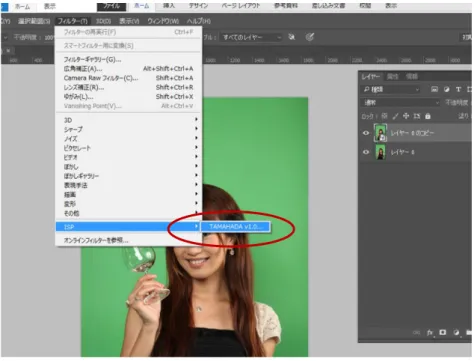Toggle prevent artboard auto-nesting lock icon
This screenshot has height=361, width=474.
pos(417,116)
